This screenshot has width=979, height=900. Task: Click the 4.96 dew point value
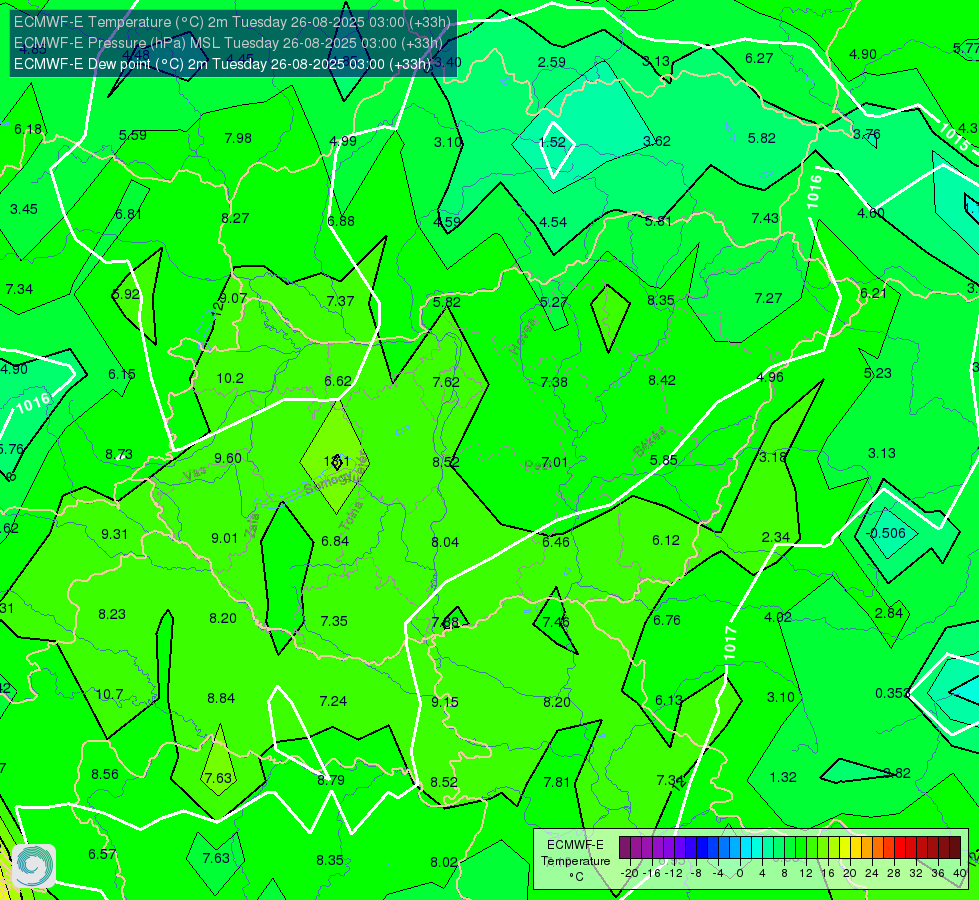click(x=770, y=377)
